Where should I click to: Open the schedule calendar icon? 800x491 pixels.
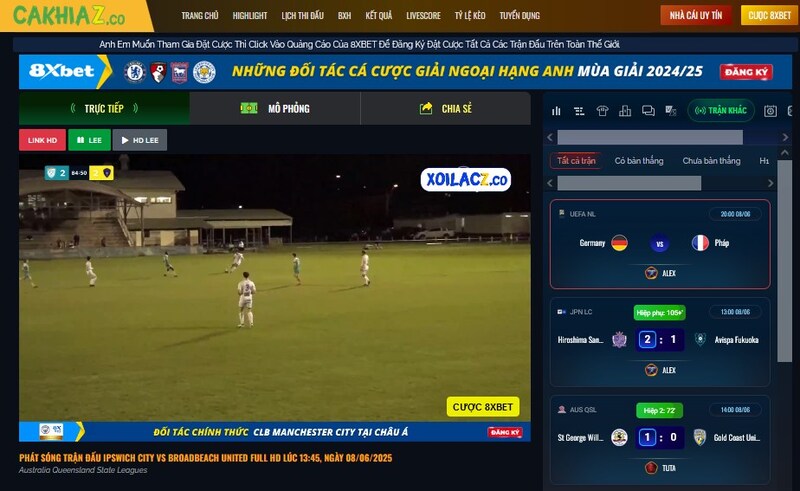tap(770, 111)
